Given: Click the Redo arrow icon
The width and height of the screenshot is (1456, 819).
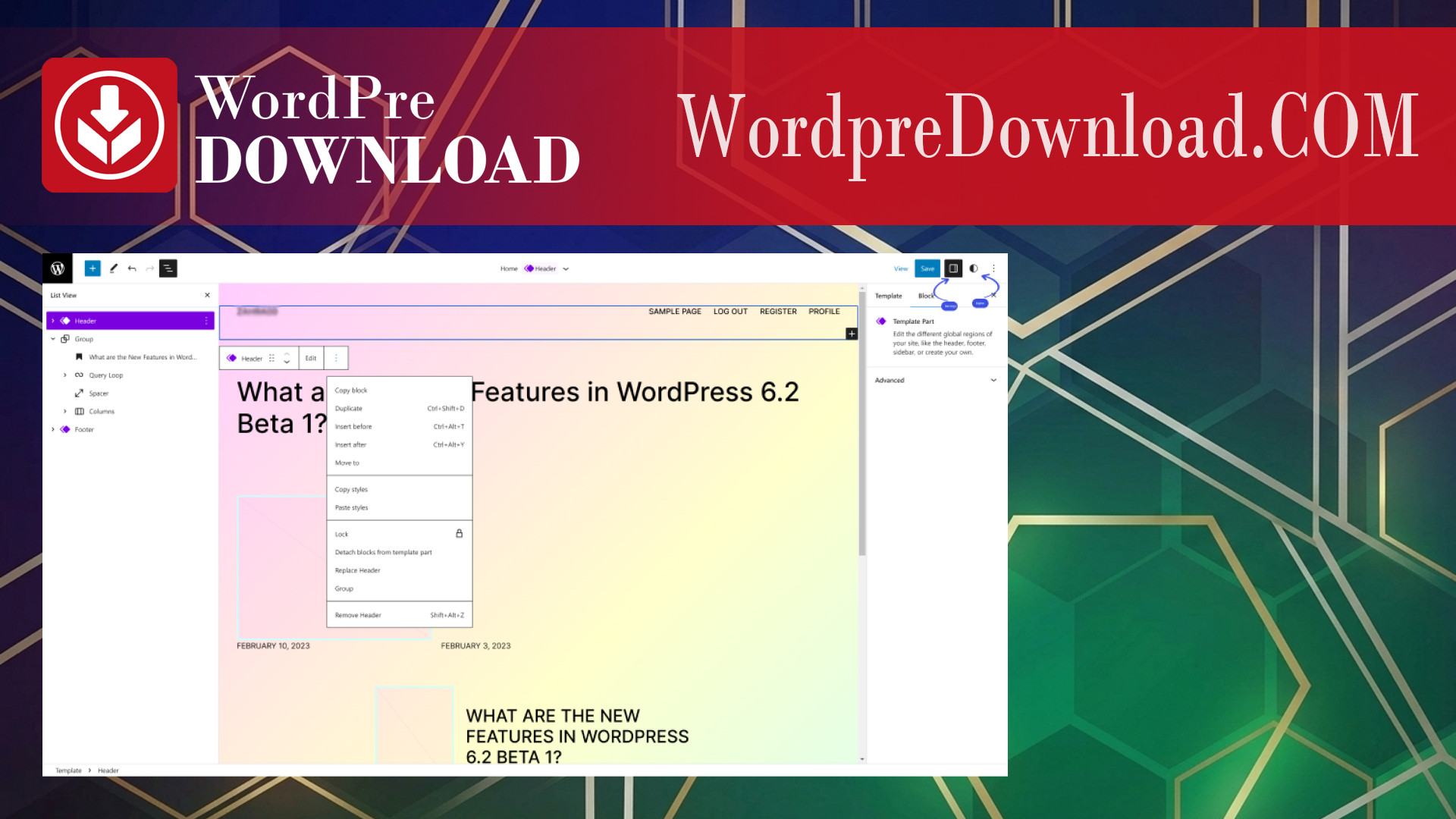Looking at the screenshot, I should 150,268.
